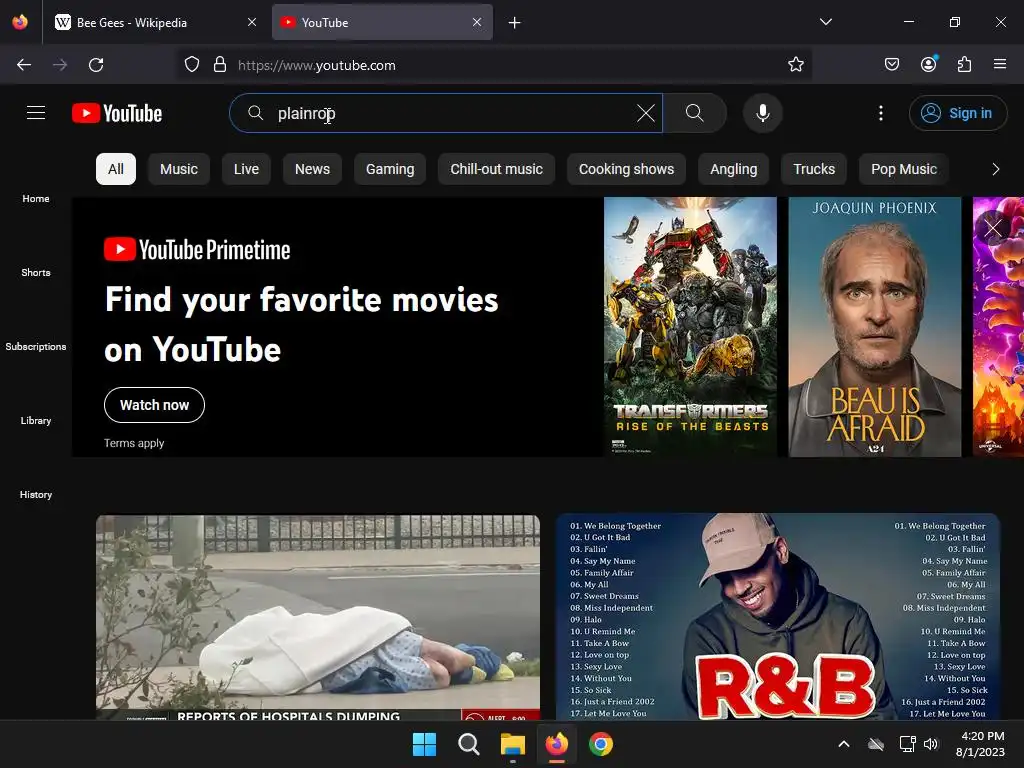Viewport: 1024px width, 768px height.
Task: Show more filter chips with right arrow
Action: [x=995, y=169]
